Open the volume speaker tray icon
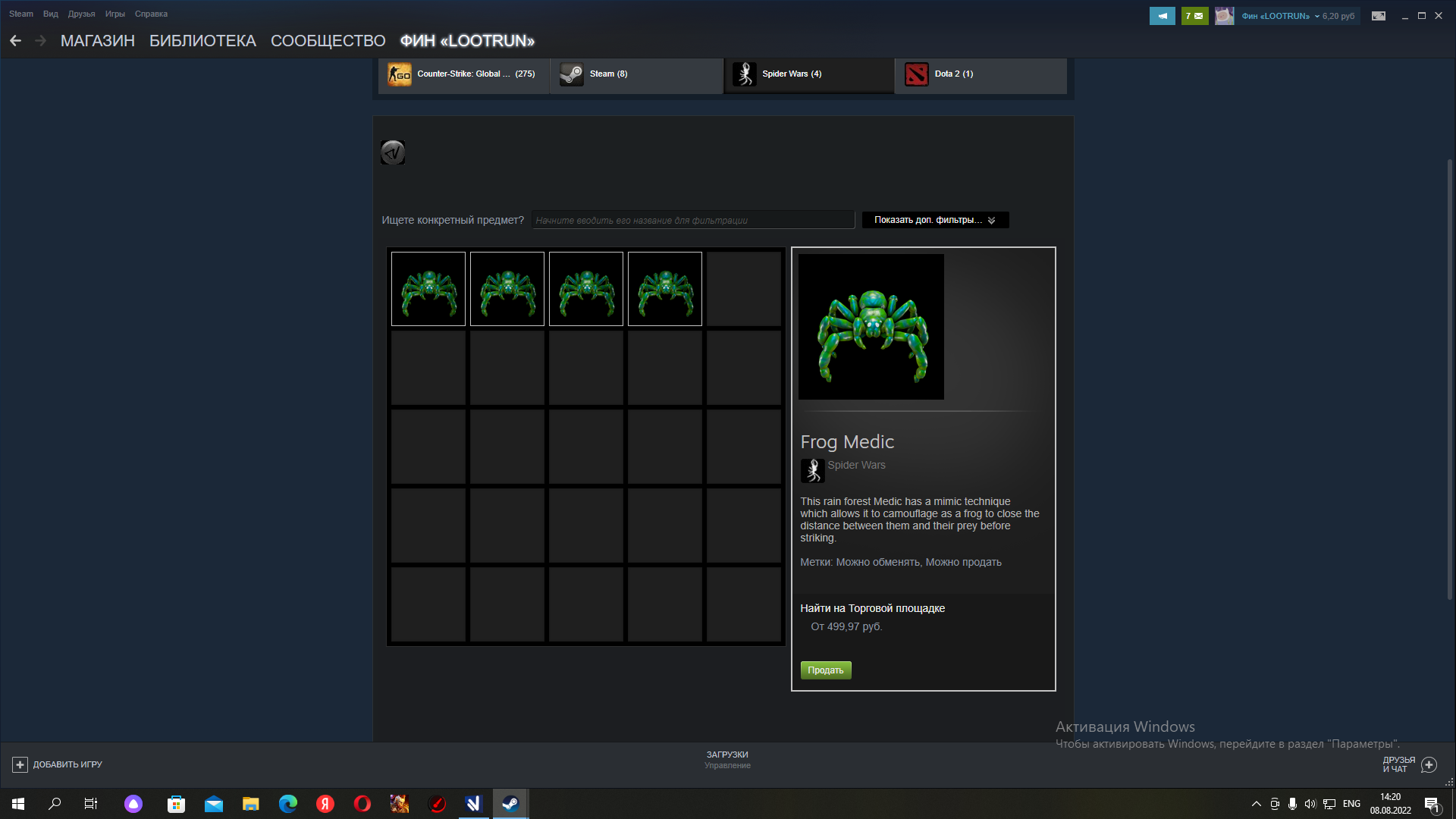The image size is (1456, 819). click(x=1310, y=804)
